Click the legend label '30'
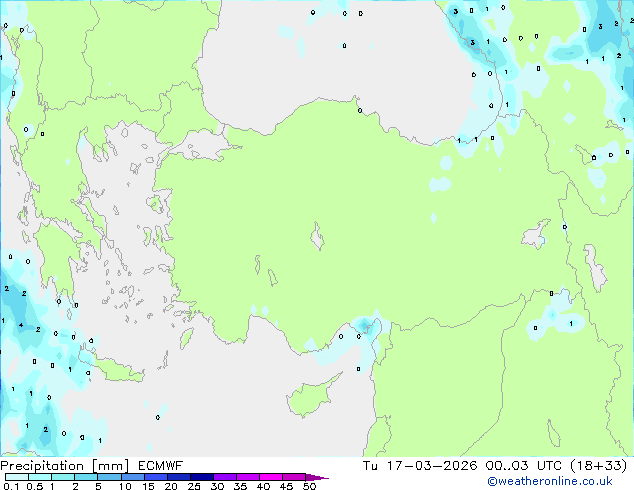The image size is (634, 490). click(x=217, y=486)
